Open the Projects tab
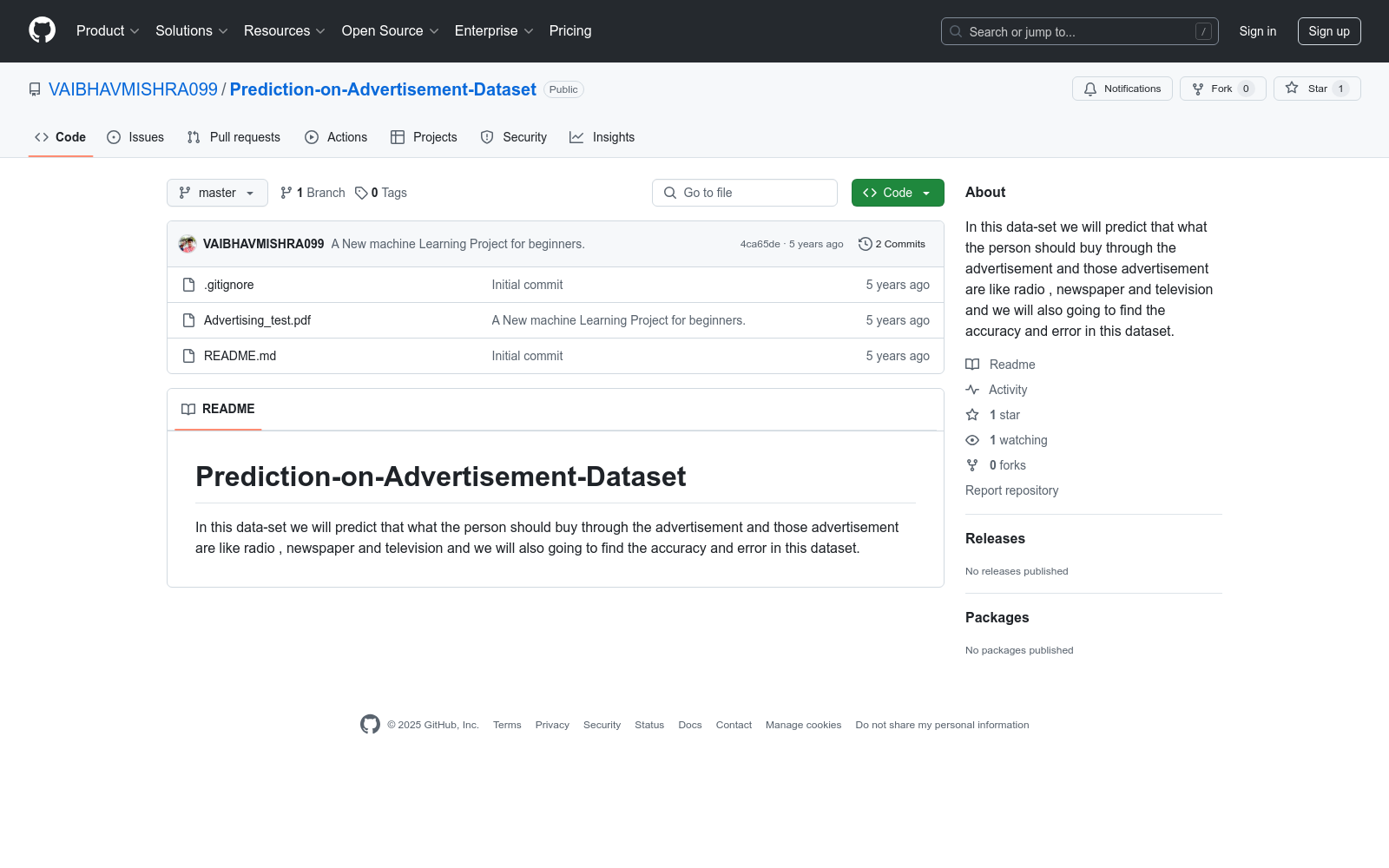Screen dimensions: 1389x868 coord(424,137)
